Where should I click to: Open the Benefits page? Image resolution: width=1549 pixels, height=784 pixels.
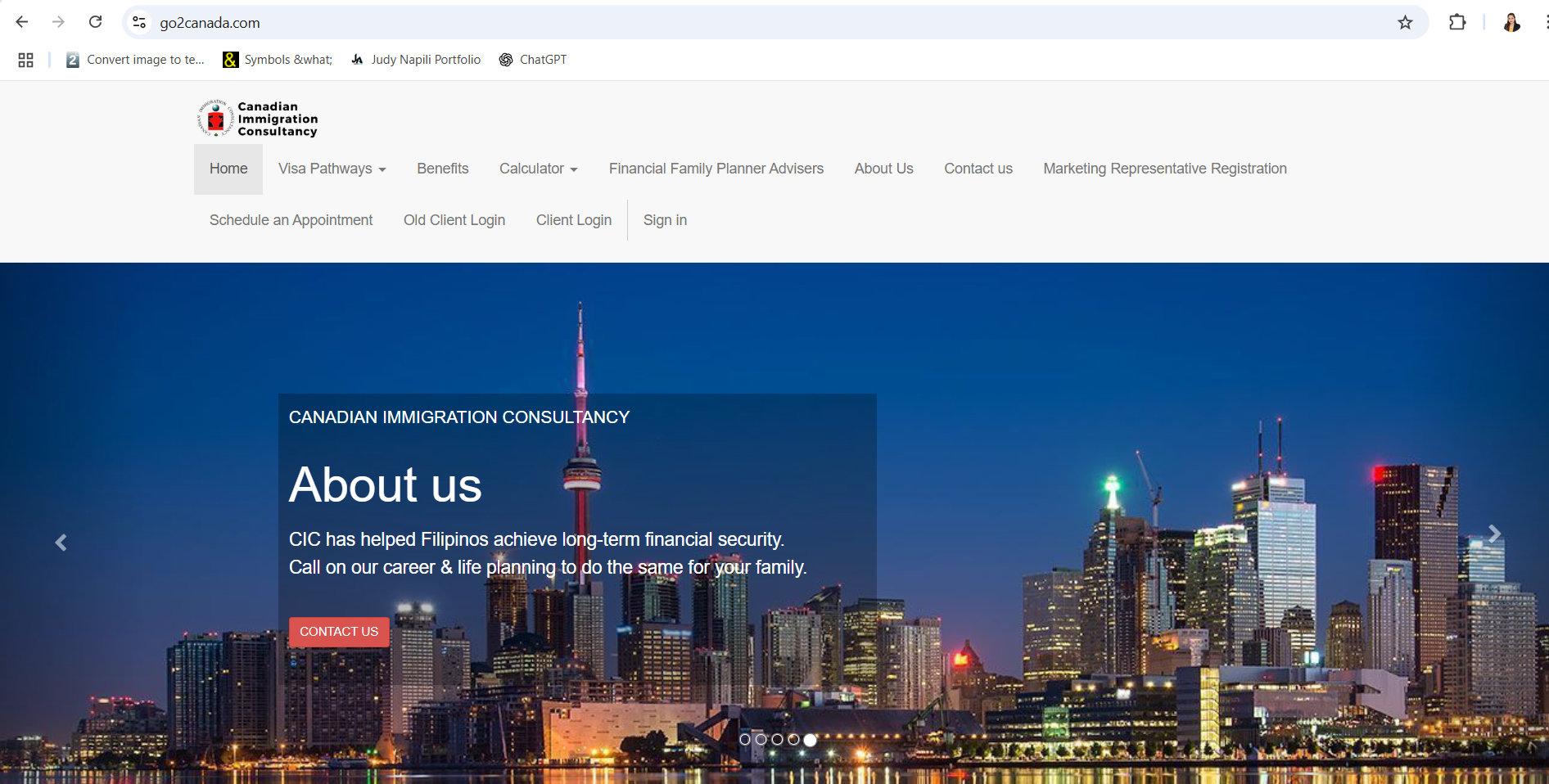coord(443,169)
